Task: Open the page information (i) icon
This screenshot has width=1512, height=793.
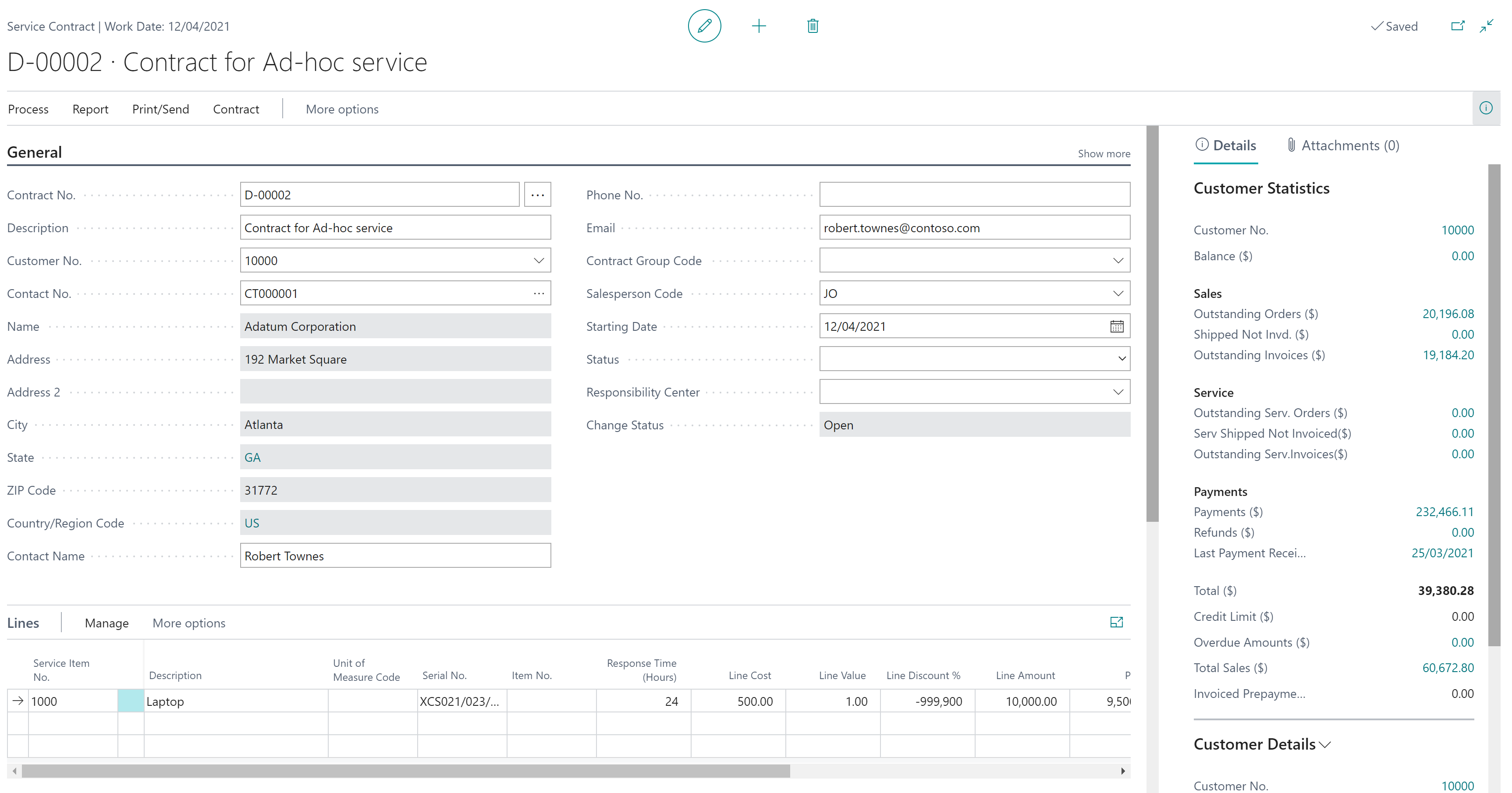Action: coord(1487,107)
